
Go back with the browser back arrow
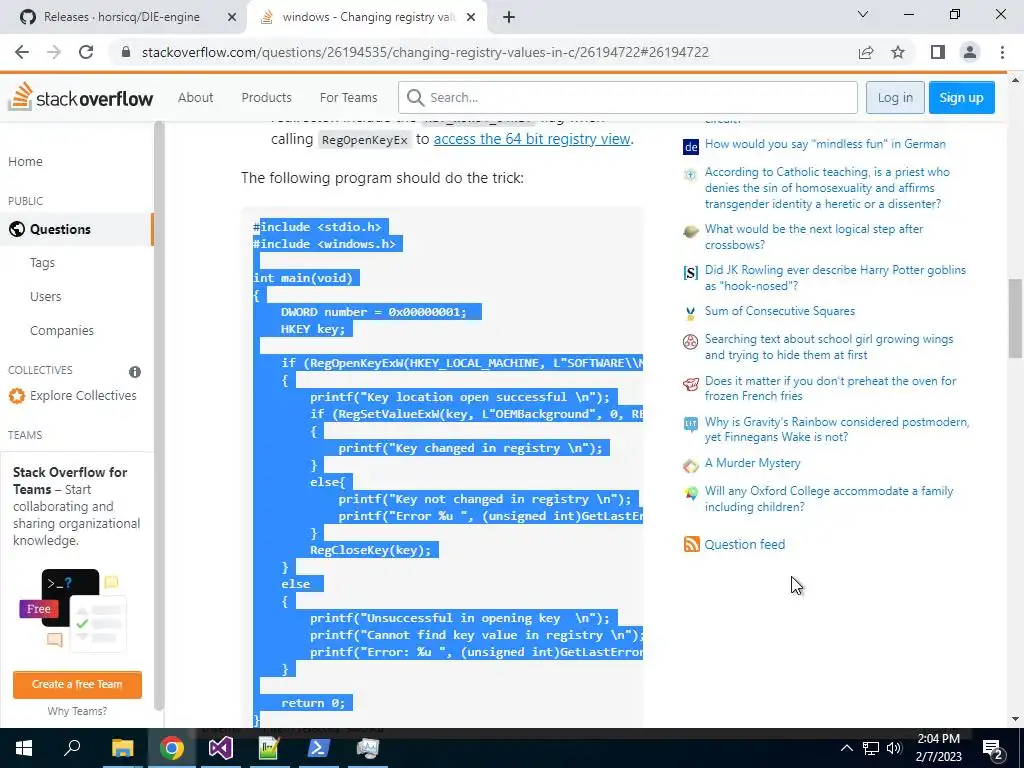(x=22, y=52)
